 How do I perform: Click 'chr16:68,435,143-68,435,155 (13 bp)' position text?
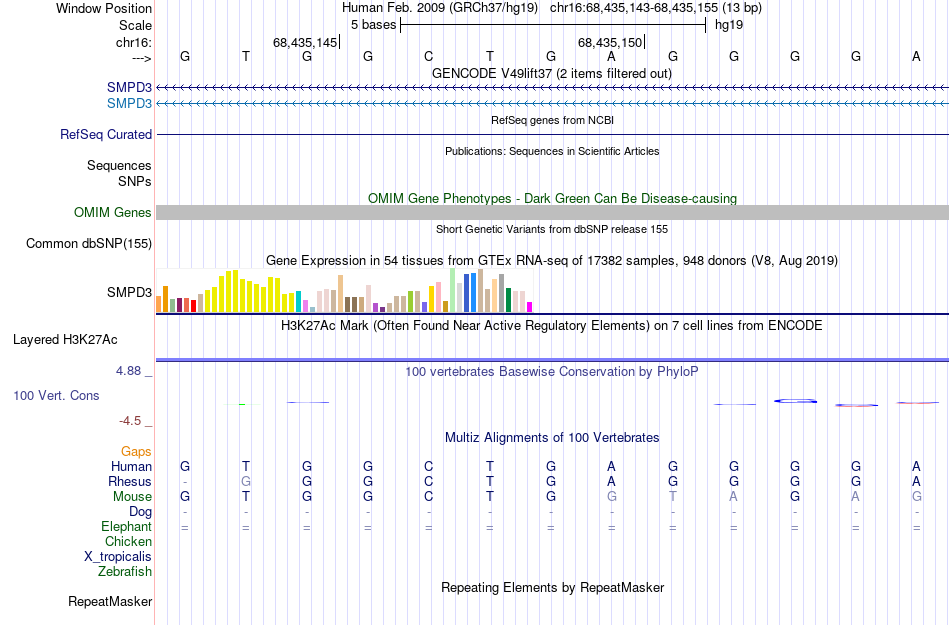[656, 8]
